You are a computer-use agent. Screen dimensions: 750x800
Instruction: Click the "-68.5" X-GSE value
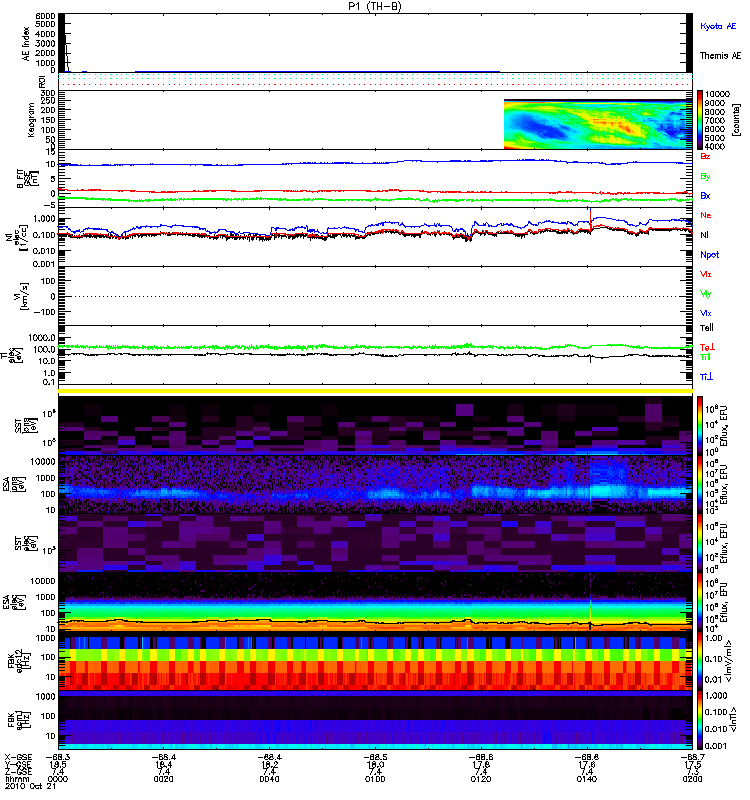pos(375,758)
